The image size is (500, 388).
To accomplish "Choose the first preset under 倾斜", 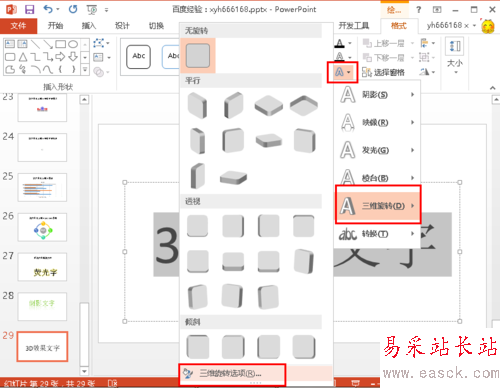I will [198, 347].
